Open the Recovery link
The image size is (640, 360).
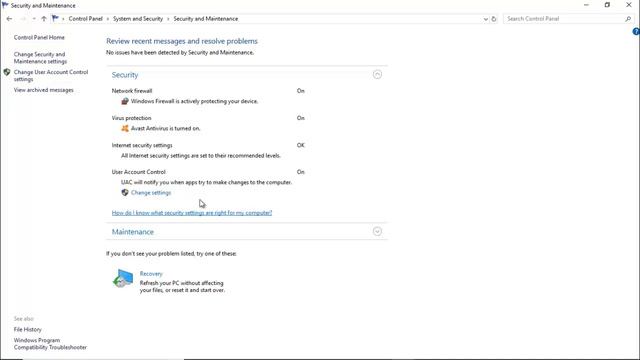pyautogui.click(x=151, y=273)
